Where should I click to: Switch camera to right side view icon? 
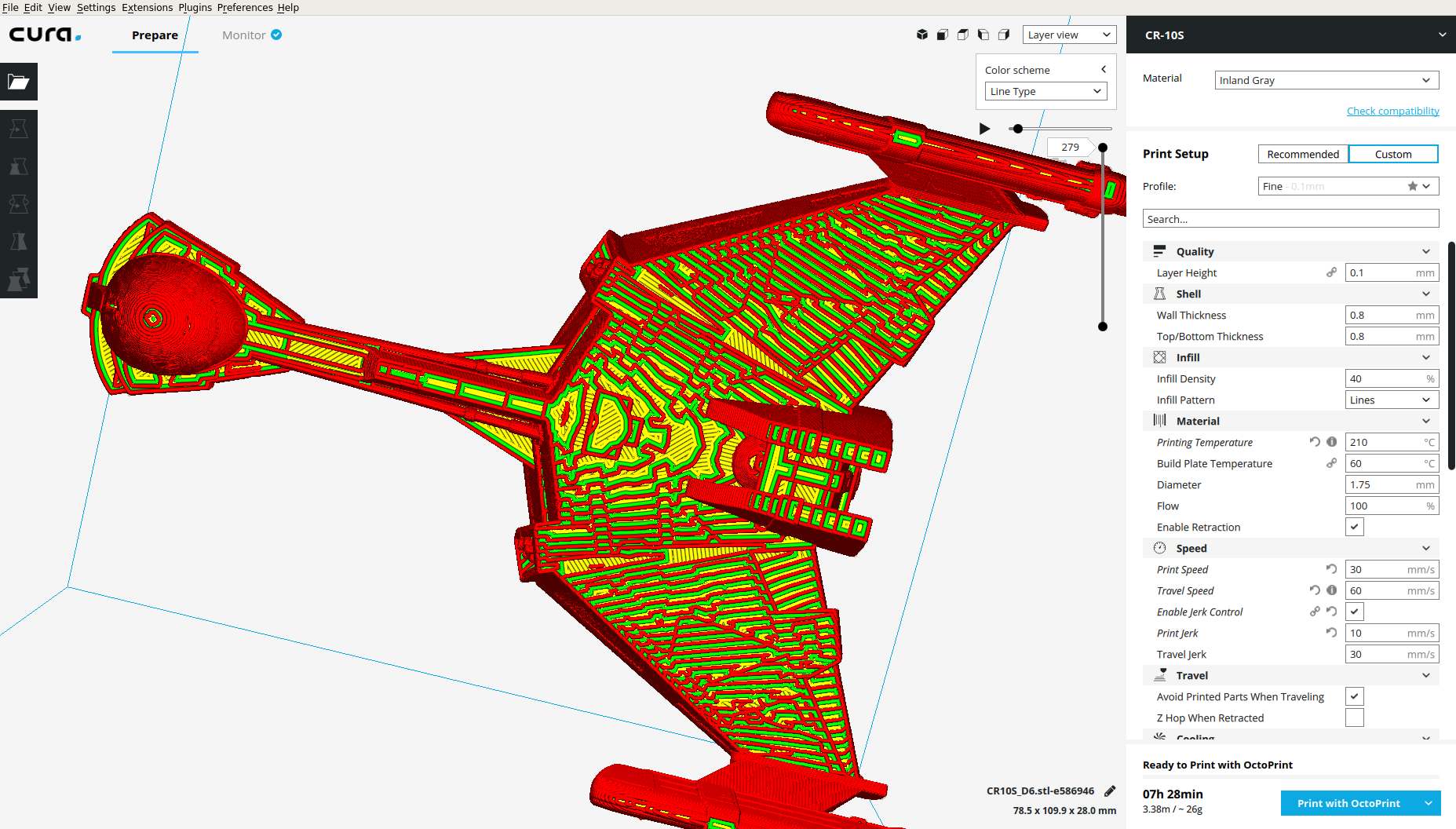point(1004,35)
